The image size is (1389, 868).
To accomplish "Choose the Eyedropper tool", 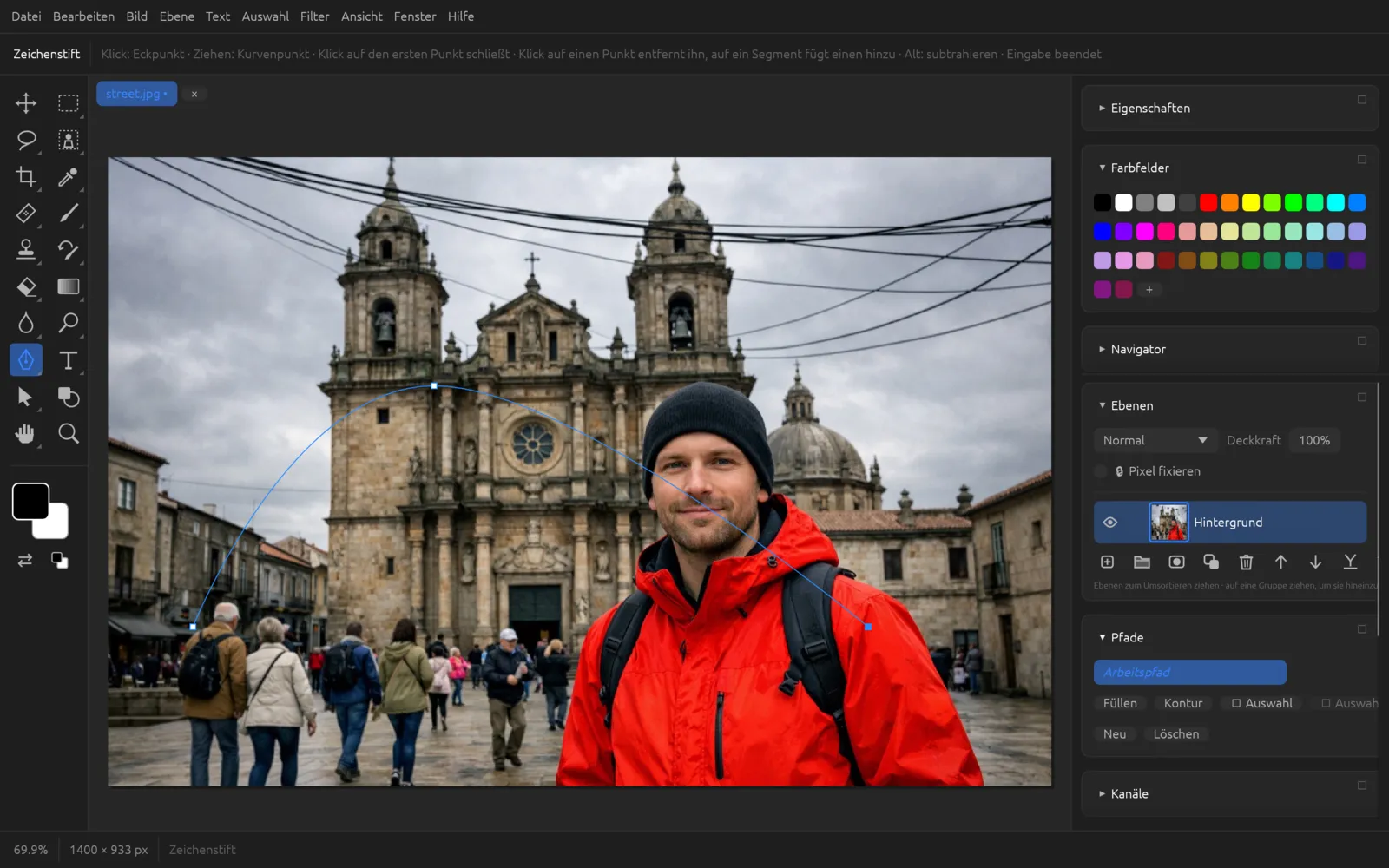I will [x=68, y=177].
